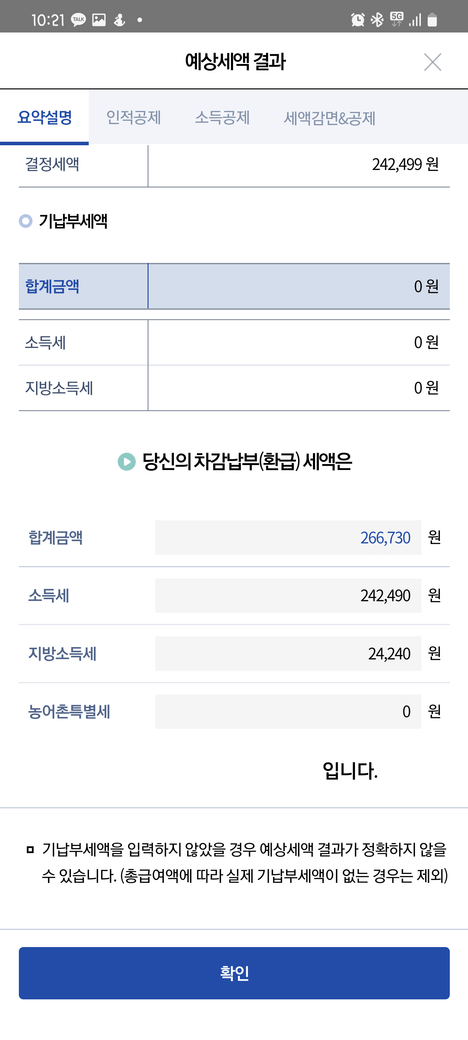Viewport: 468px width, 1040px height.
Task: Open the 세액감면&공제 tab
Action: coord(329,118)
